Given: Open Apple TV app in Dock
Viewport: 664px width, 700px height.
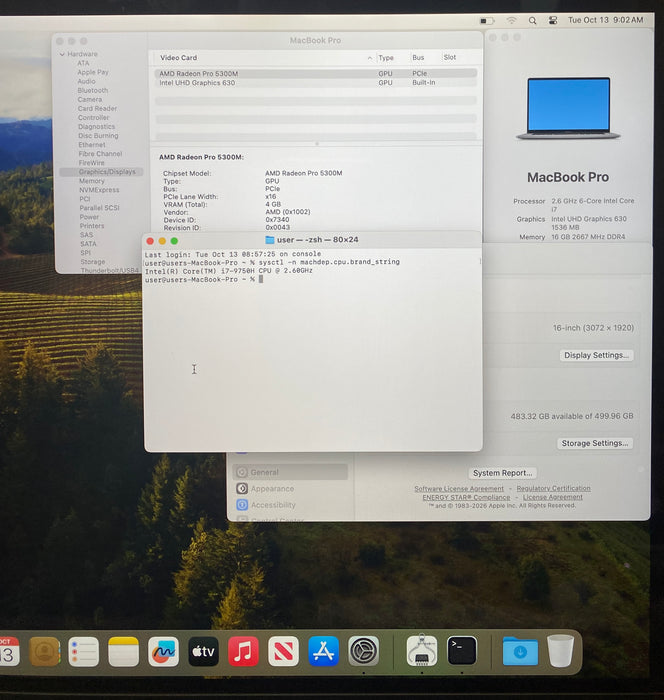Looking at the screenshot, I should point(203,652).
